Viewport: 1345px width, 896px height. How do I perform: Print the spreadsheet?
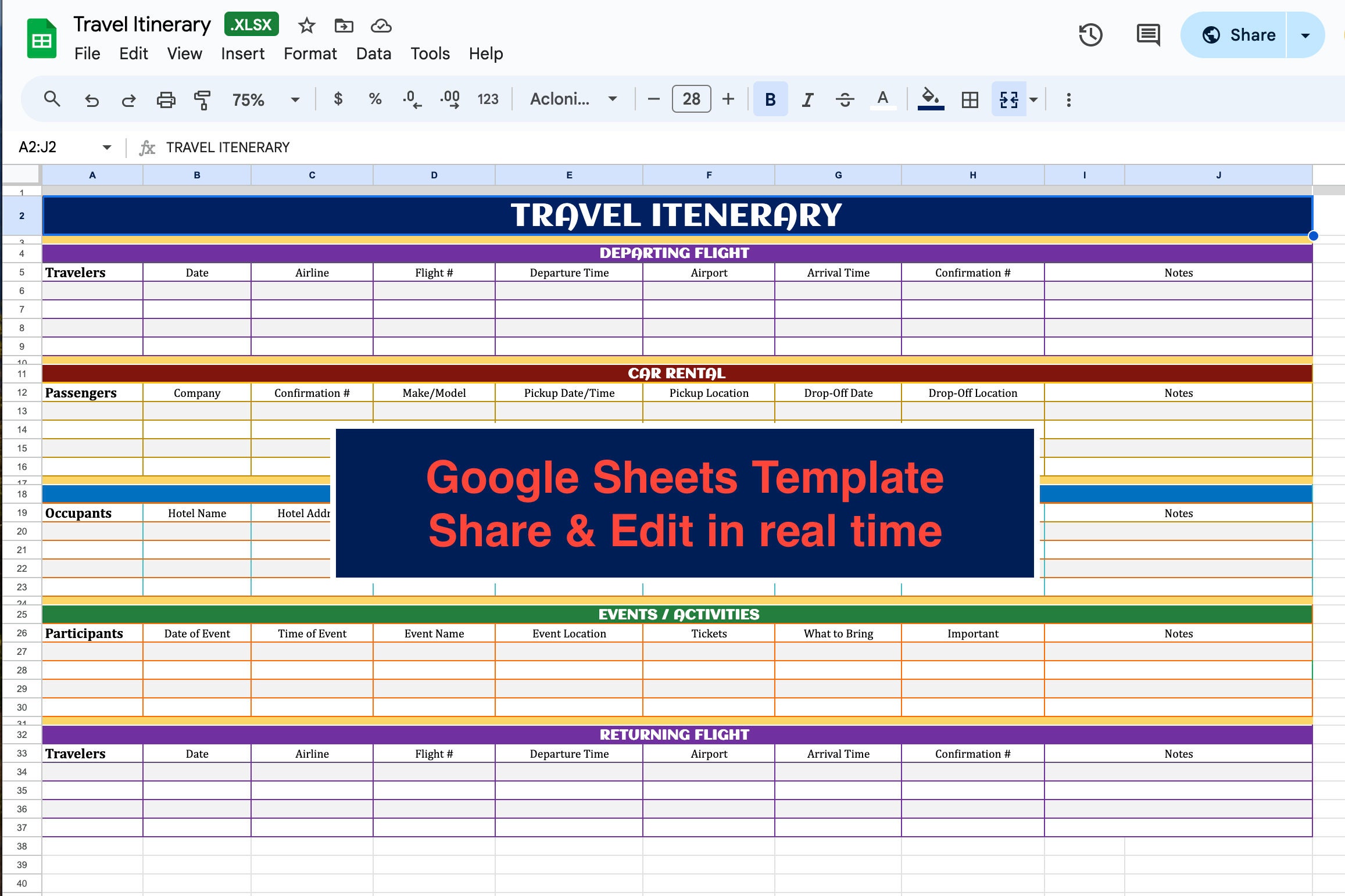tap(166, 99)
